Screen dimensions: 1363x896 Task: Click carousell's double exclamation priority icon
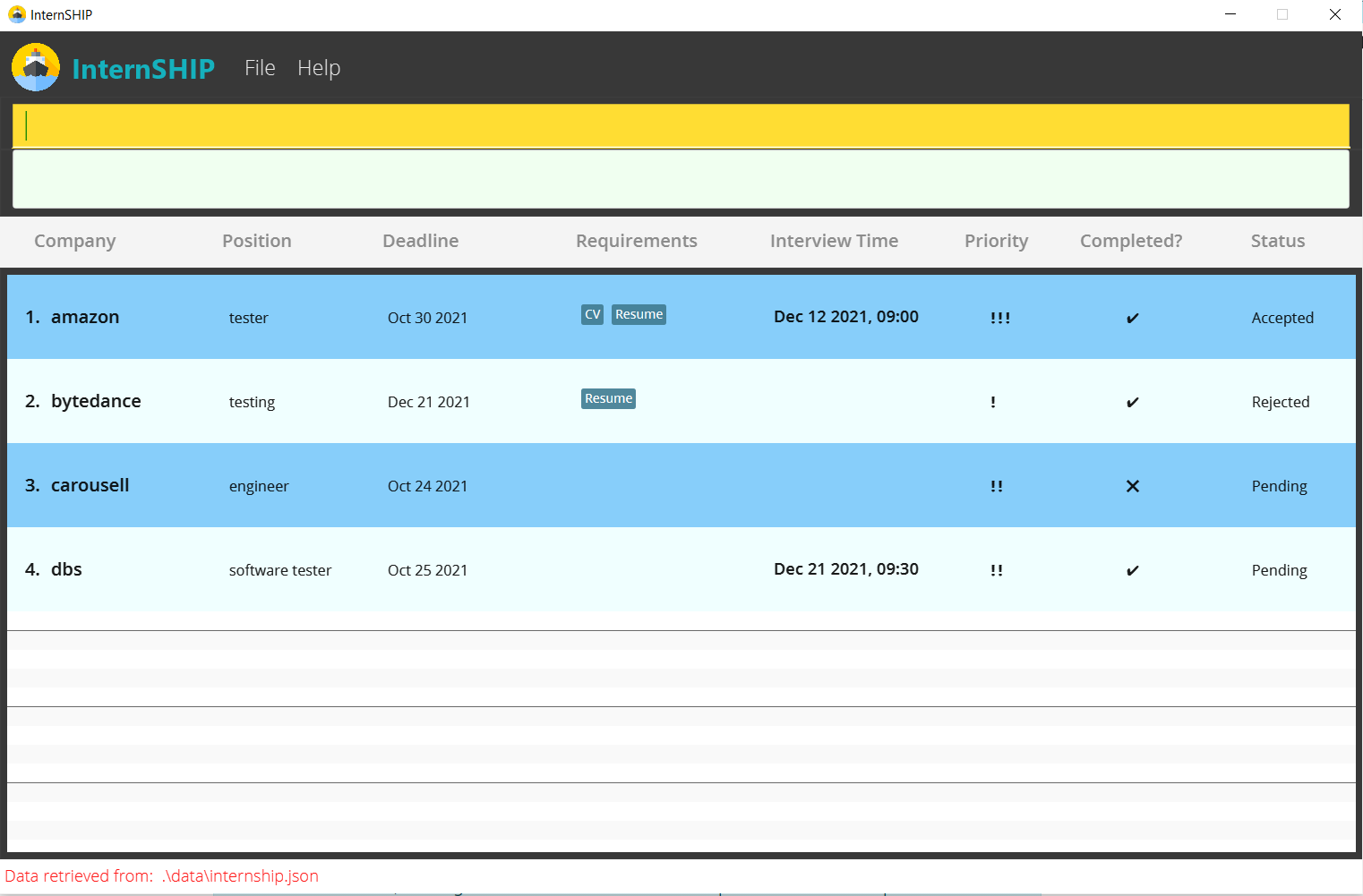[x=997, y=486]
